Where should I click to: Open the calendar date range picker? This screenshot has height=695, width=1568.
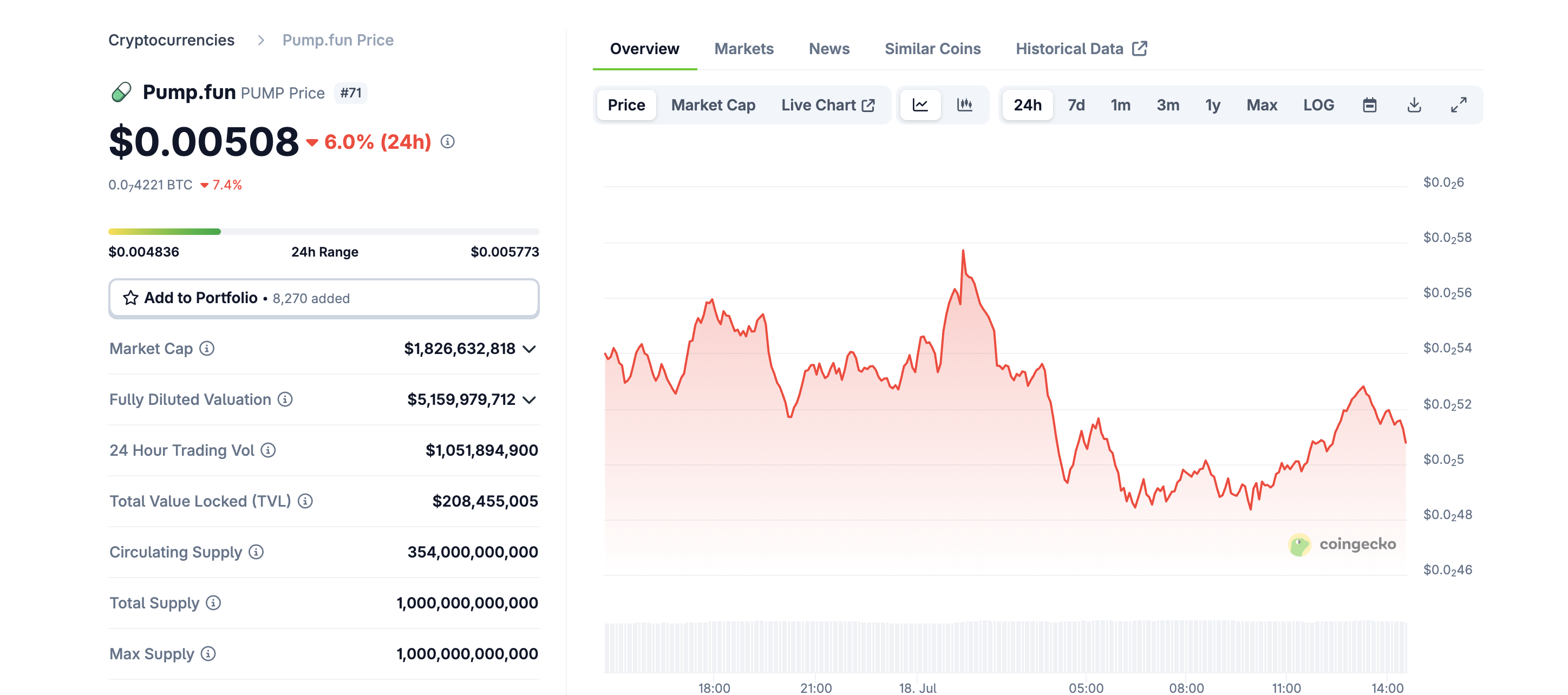point(1370,106)
